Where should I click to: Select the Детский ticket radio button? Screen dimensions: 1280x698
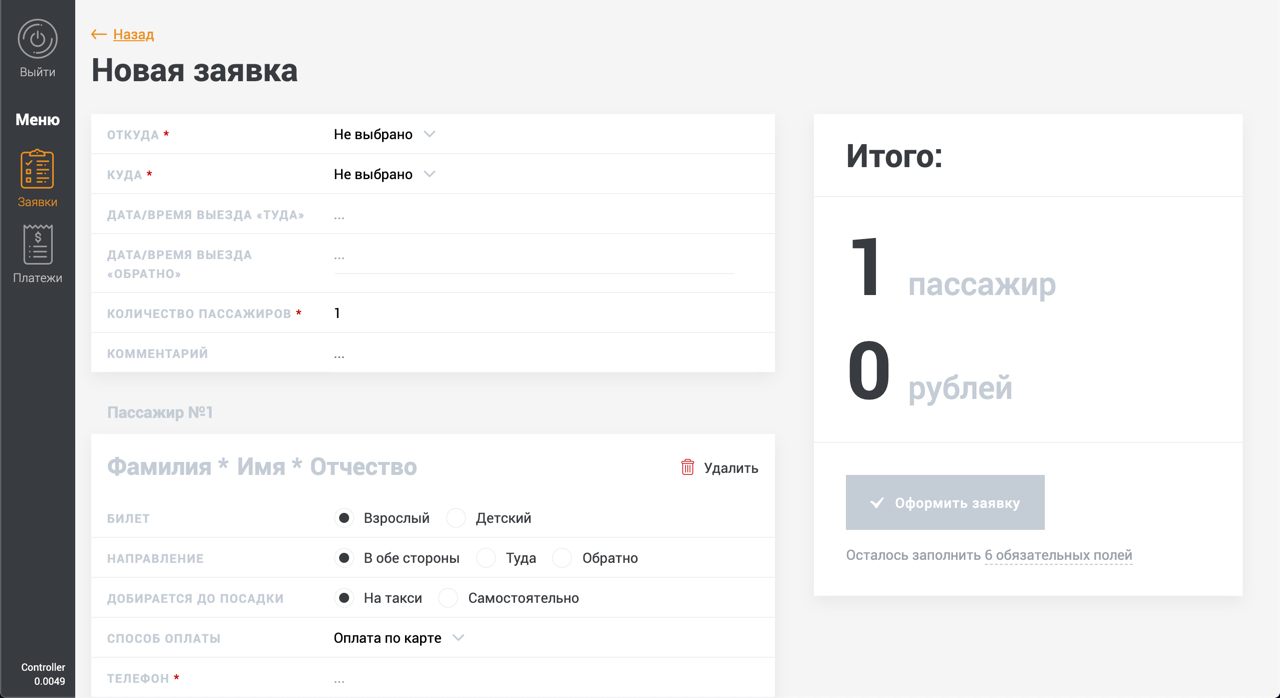tap(457, 518)
